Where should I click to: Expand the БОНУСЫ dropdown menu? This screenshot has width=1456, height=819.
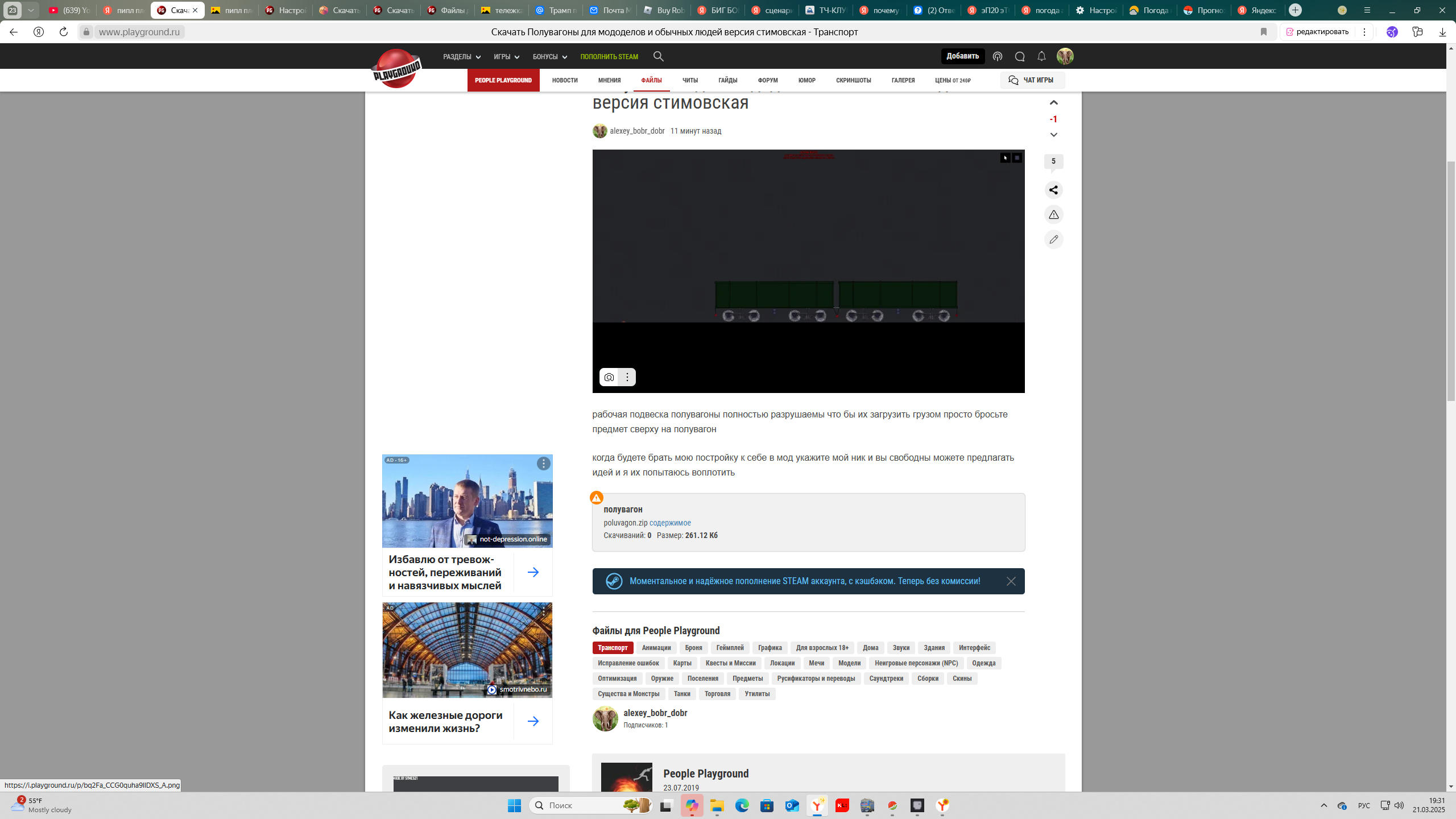[x=549, y=57]
